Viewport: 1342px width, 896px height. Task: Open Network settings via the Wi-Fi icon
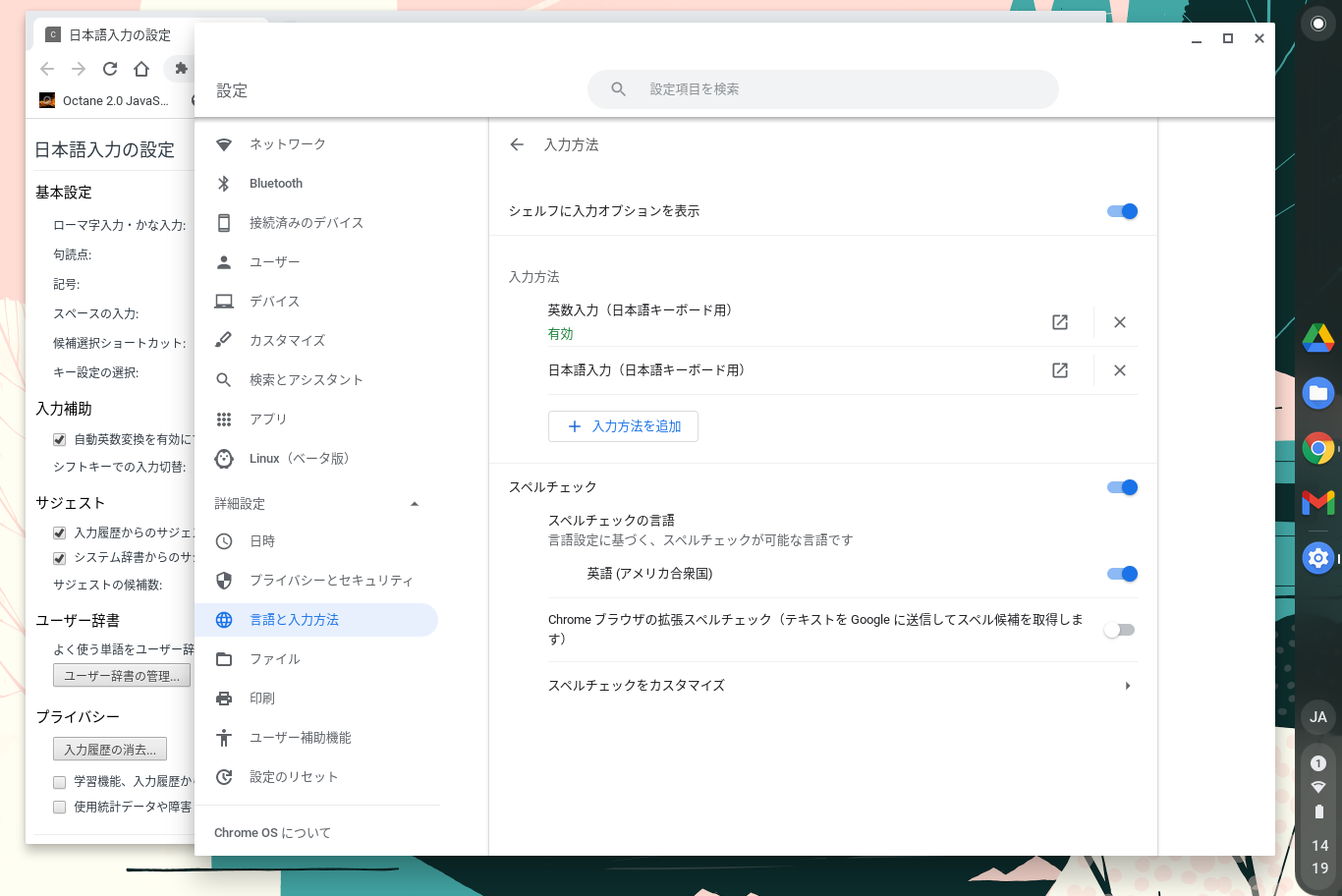coord(224,144)
